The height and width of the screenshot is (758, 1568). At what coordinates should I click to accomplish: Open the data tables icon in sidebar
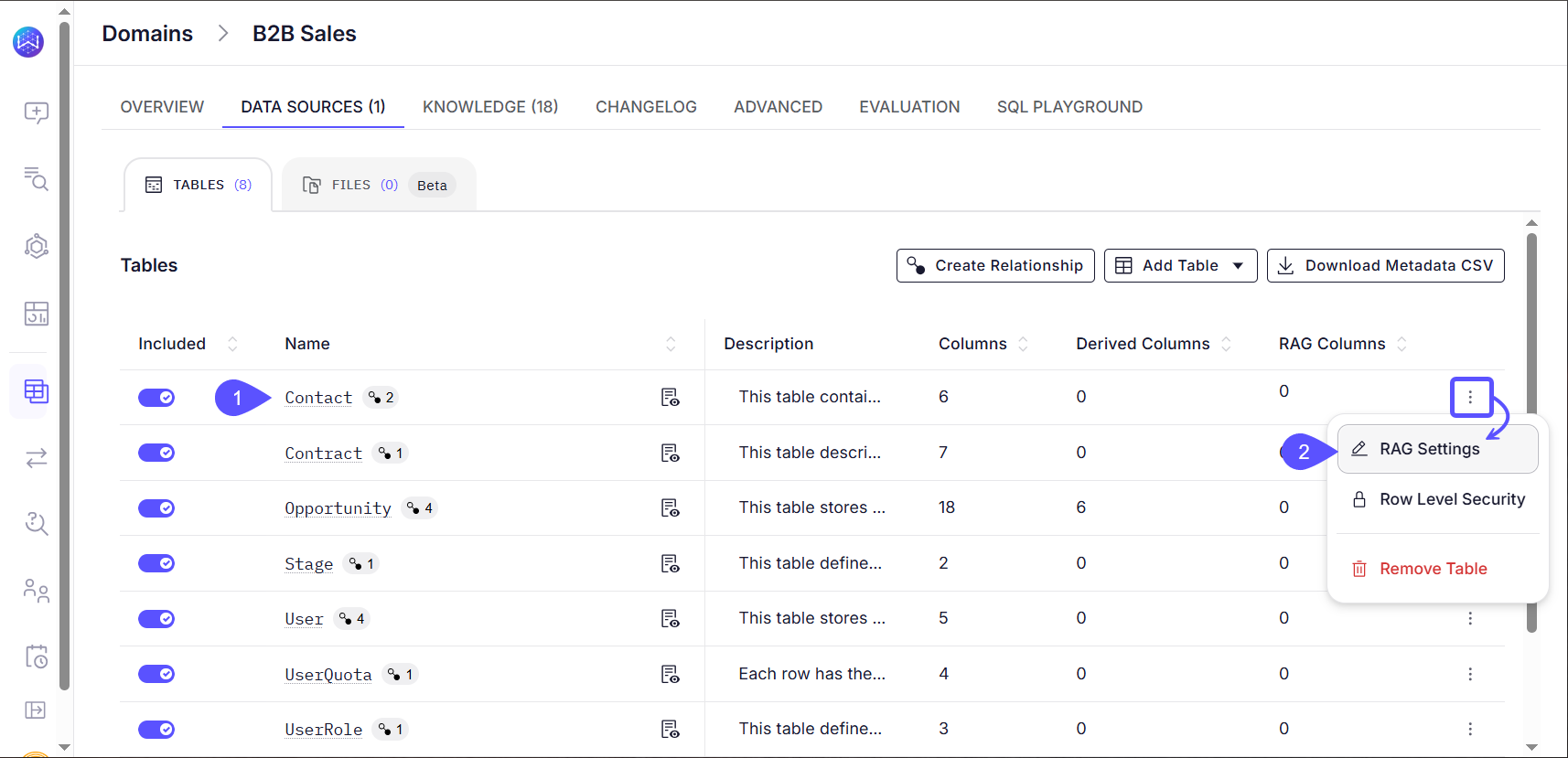(36, 391)
